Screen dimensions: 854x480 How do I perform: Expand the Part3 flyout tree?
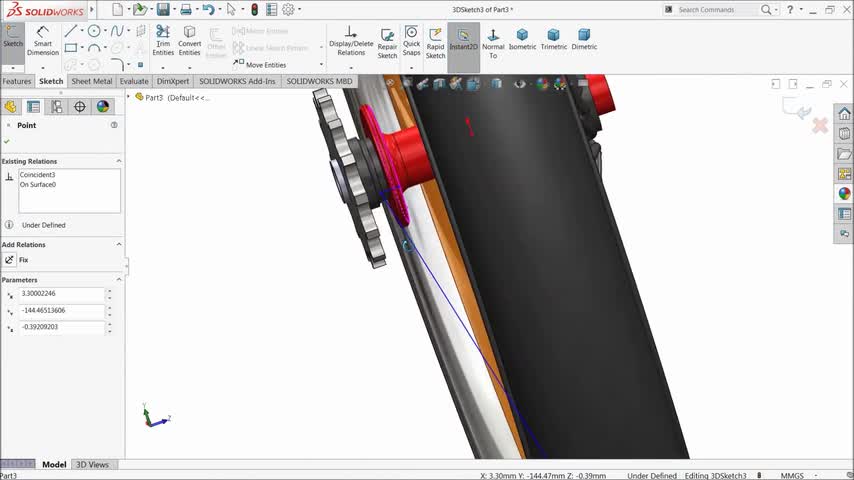click(x=129, y=97)
